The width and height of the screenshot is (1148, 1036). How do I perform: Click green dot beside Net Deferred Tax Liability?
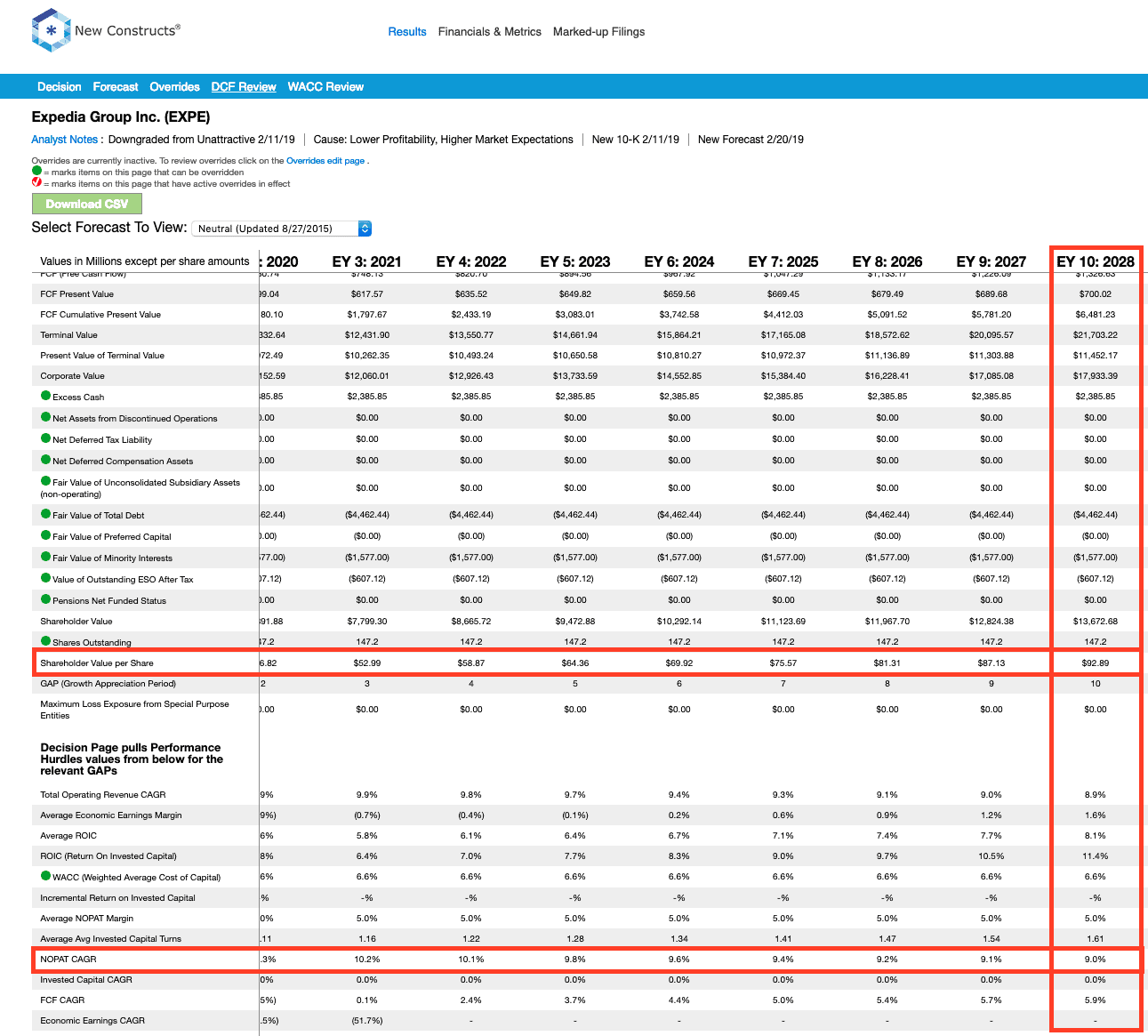pos(45,438)
